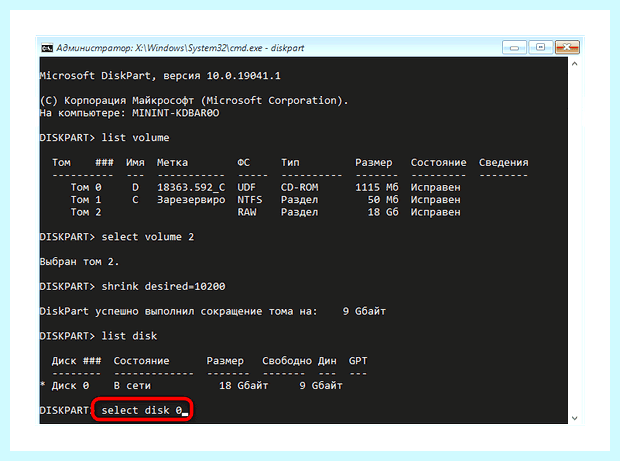Click the '18 Гб' size value
The image size is (620, 461).
(x=383, y=212)
